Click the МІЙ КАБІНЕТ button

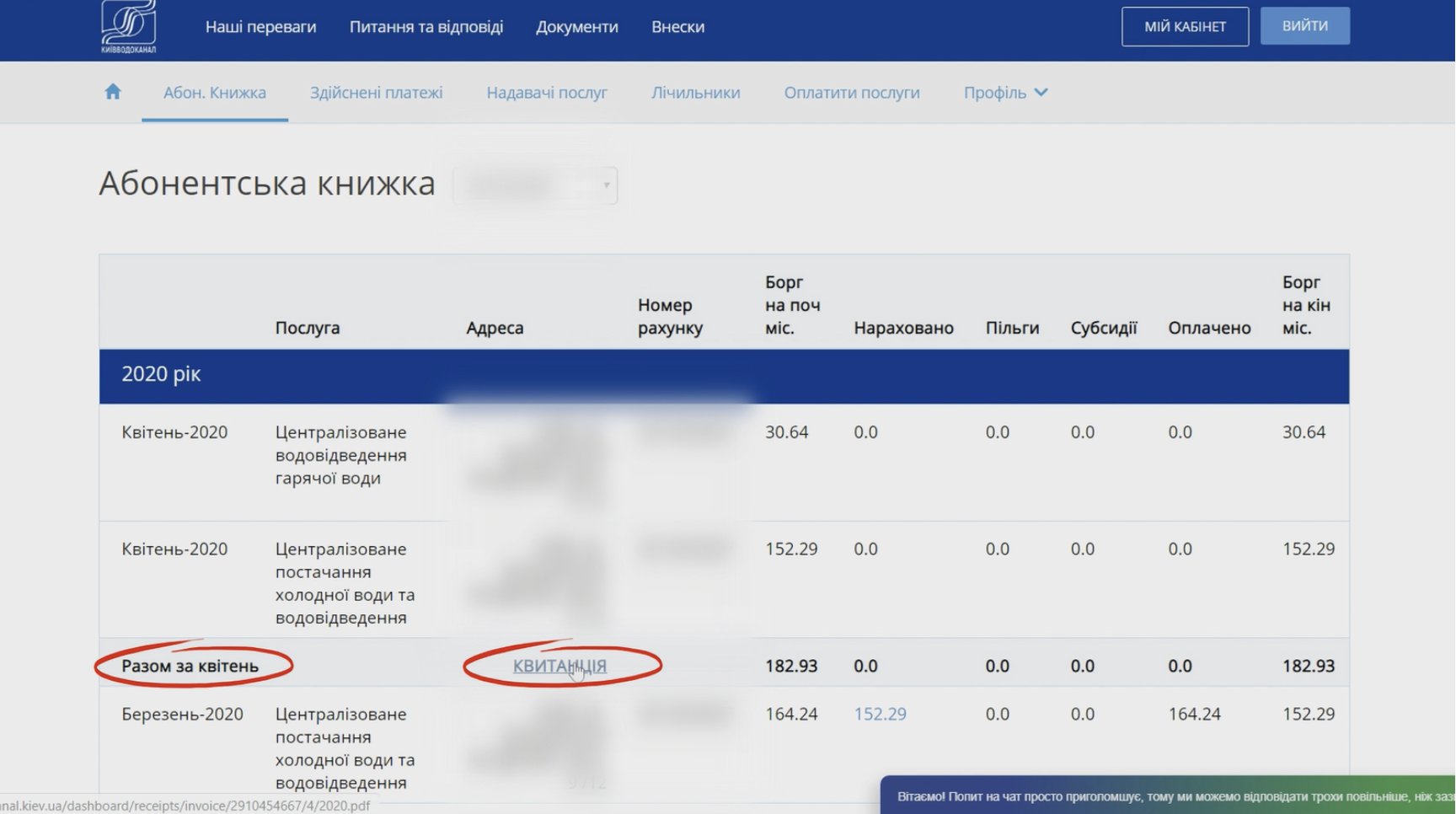click(1185, 27)
